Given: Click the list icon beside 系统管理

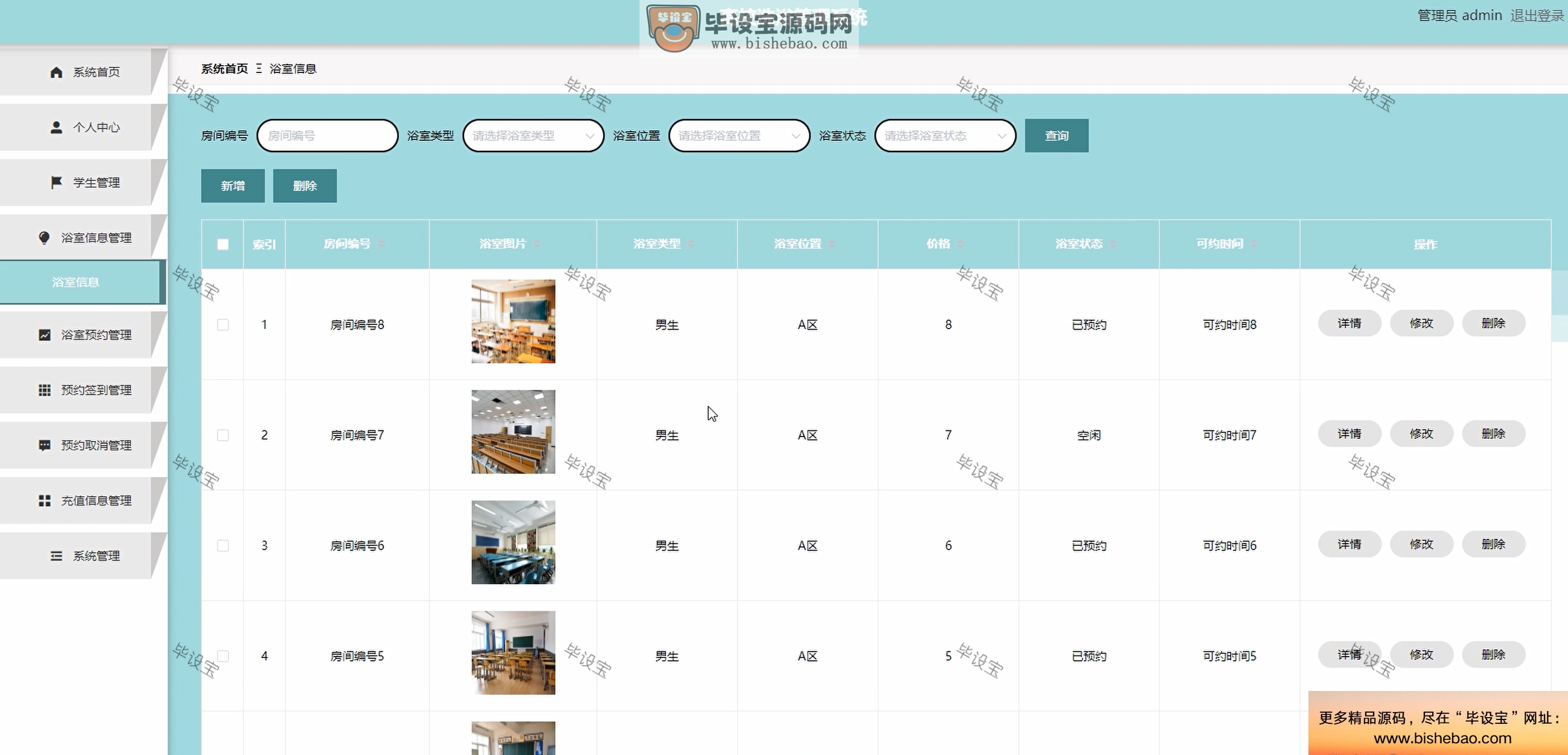Looking at the screenshot, I should pyautogui.click(x=56, y=556).
